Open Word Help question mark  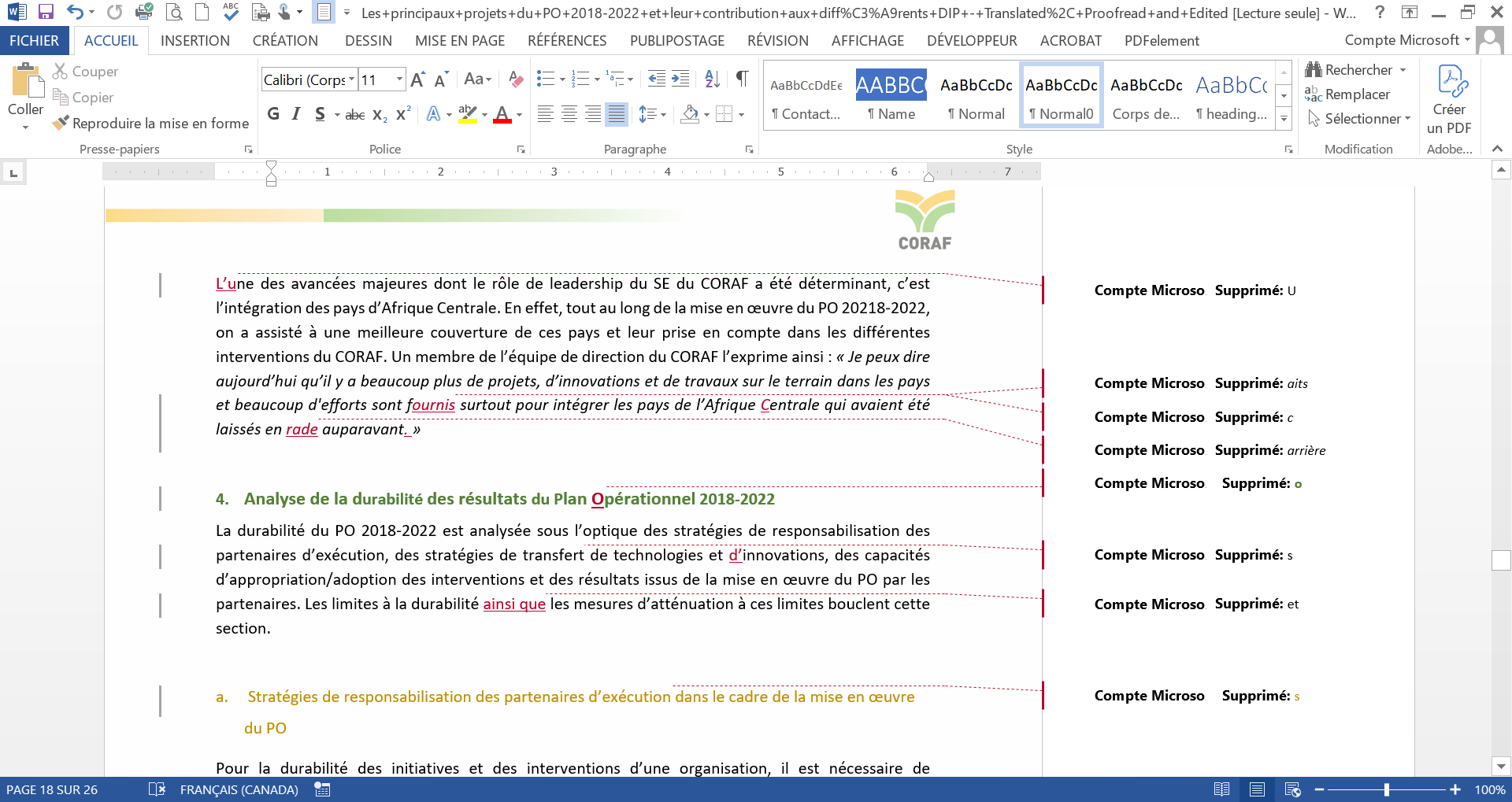pyautogui.click(x=1380, y=12)
